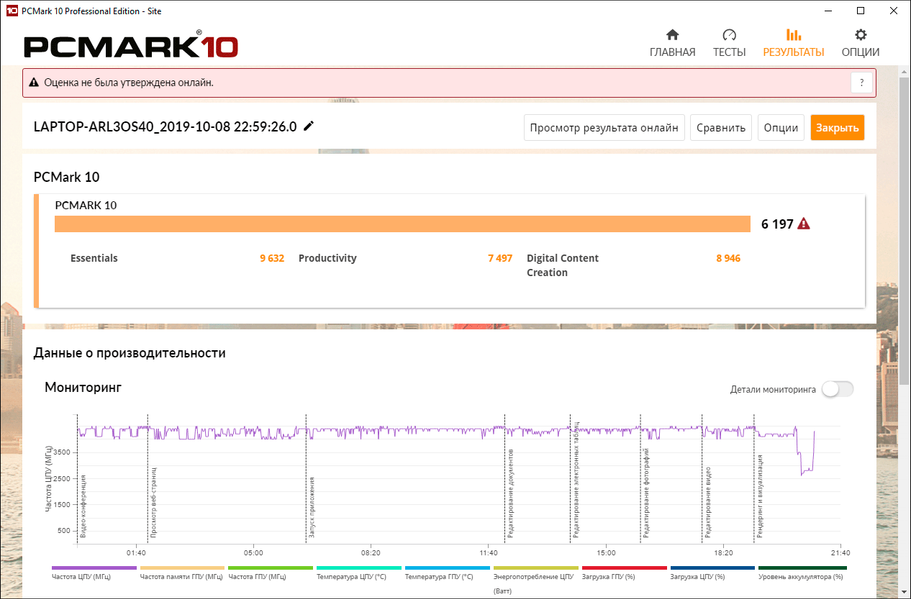This screenshot has height=599, width=911.
Task: Toggle Частота памяти ГПУ legend swatch
Action: tap(182, 568)
